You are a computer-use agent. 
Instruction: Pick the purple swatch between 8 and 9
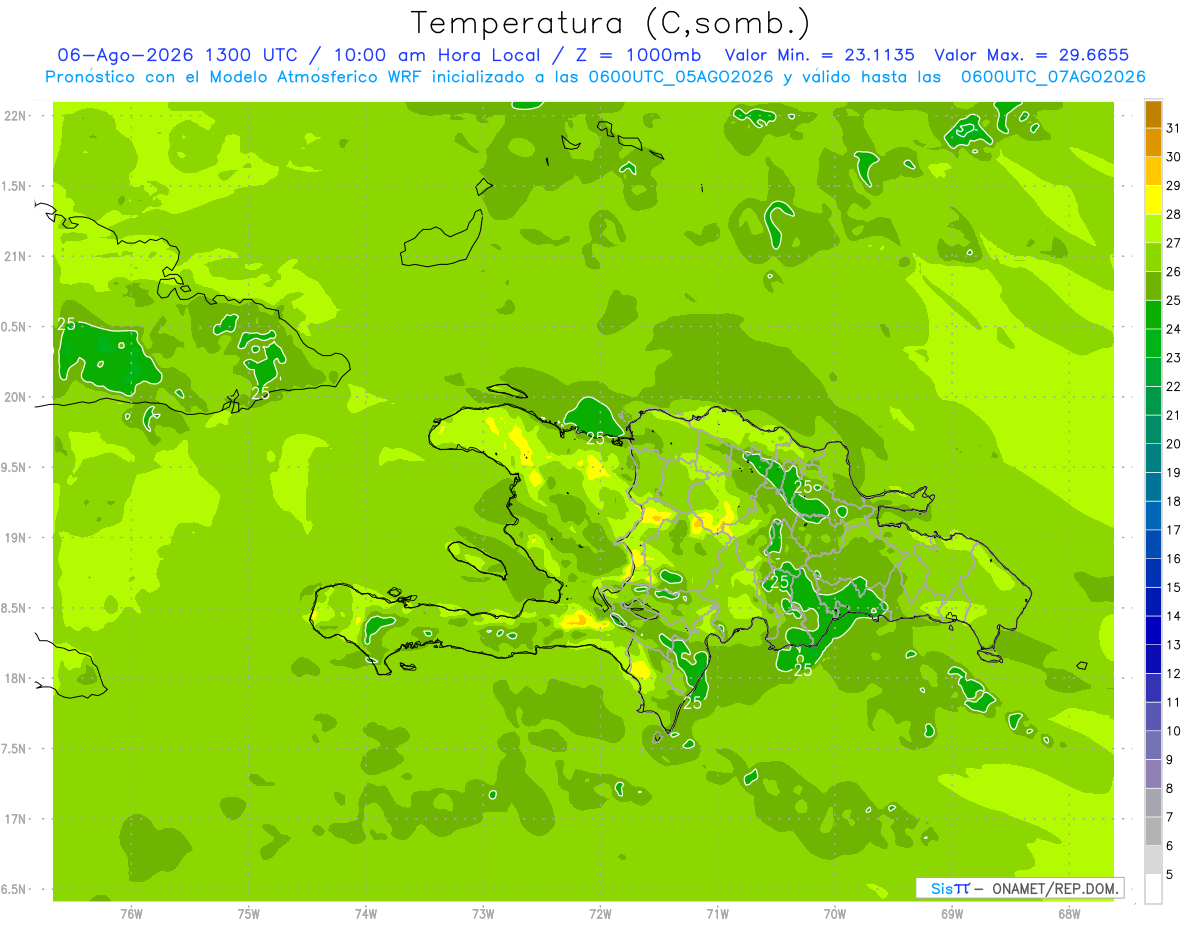click(x=1153, y=775)
